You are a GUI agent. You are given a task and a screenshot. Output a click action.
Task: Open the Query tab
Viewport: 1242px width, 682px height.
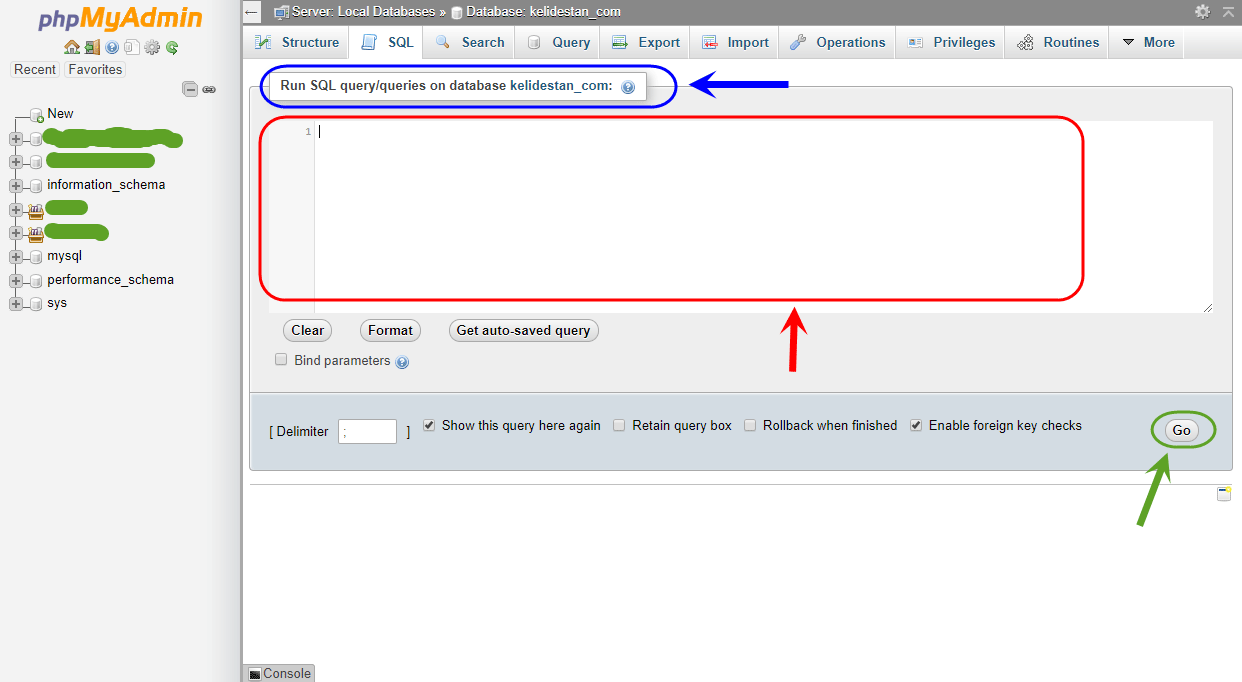558,42
